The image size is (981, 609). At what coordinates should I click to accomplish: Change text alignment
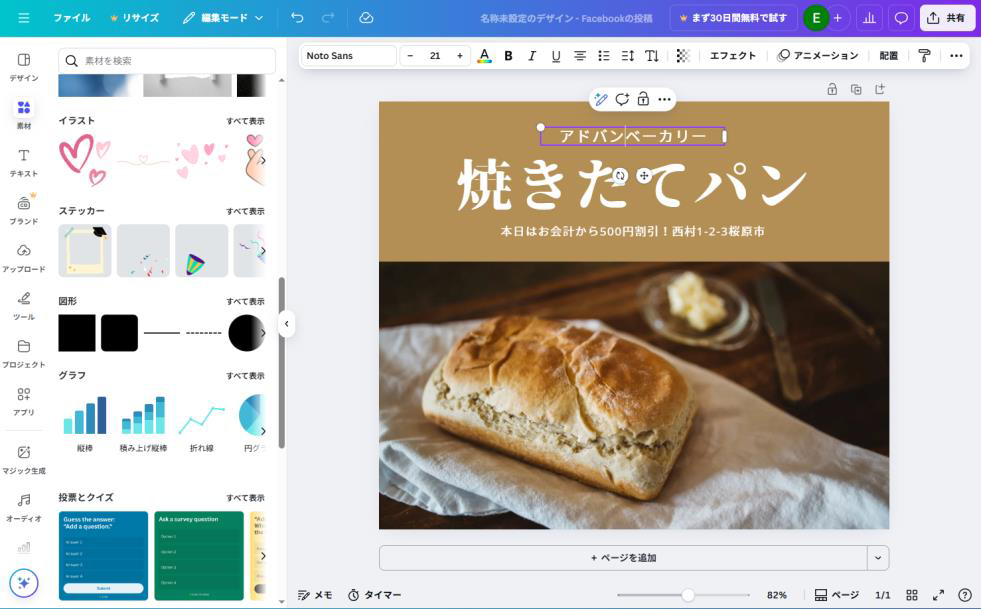[x=580, y=56]
